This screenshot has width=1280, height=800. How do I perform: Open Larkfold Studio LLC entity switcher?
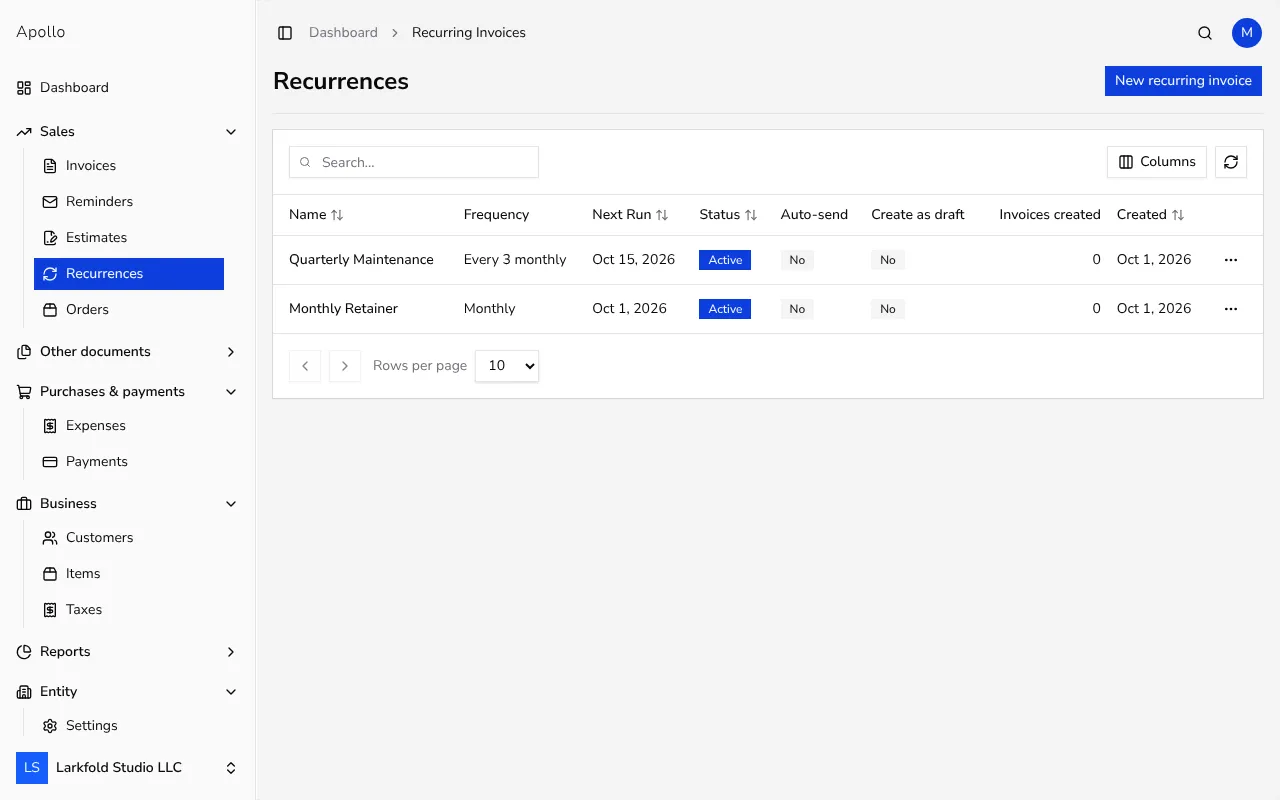pos(128,768)
